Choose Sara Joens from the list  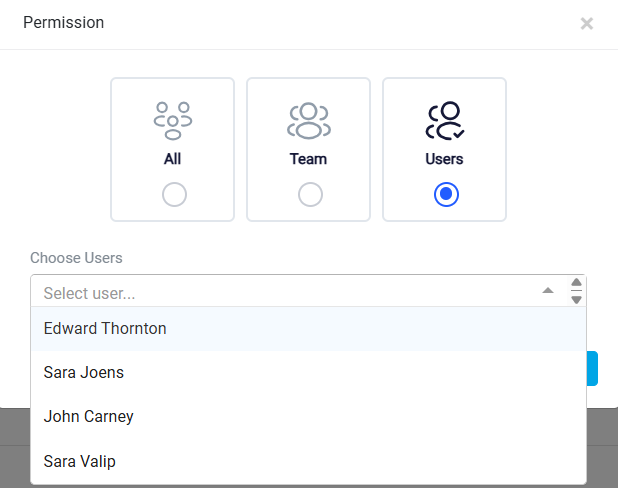tap(308, 373)
